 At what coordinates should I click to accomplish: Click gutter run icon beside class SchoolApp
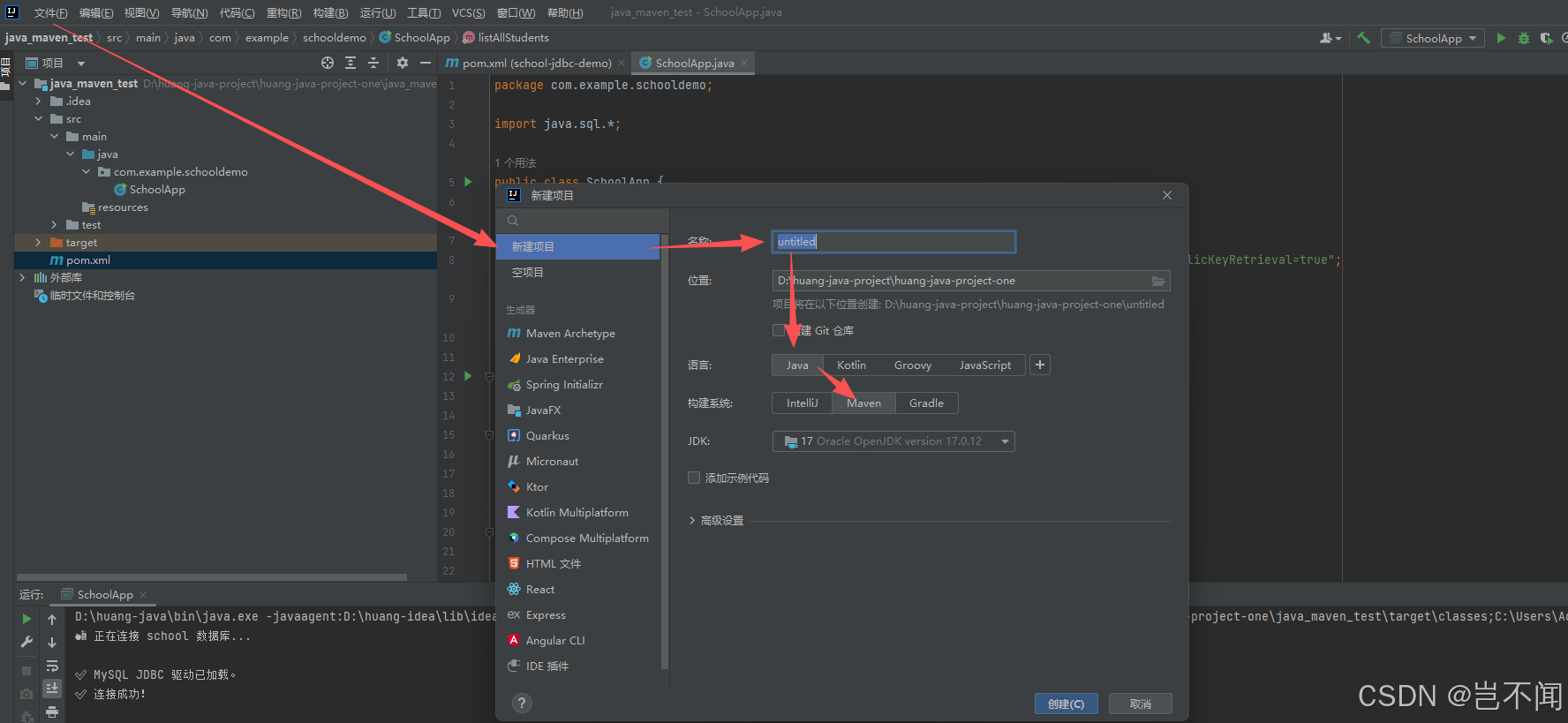[x=468, y=182]
